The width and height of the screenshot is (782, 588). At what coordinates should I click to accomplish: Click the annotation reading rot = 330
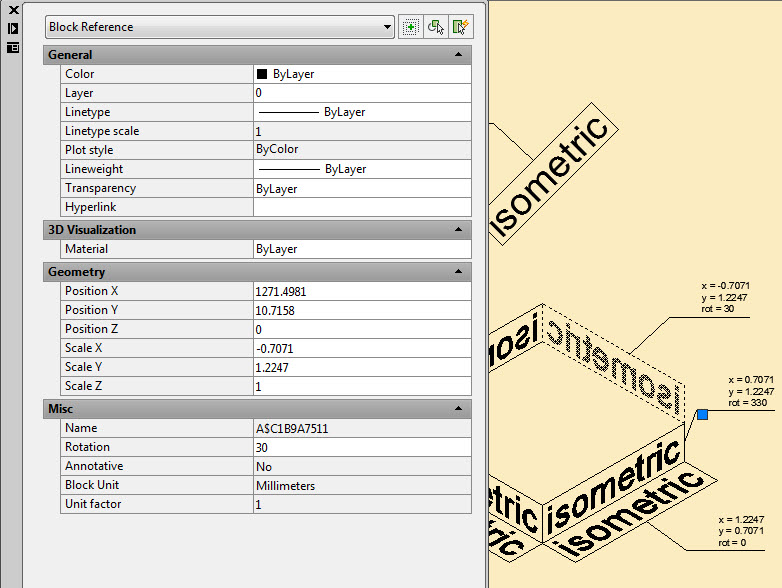747,402
